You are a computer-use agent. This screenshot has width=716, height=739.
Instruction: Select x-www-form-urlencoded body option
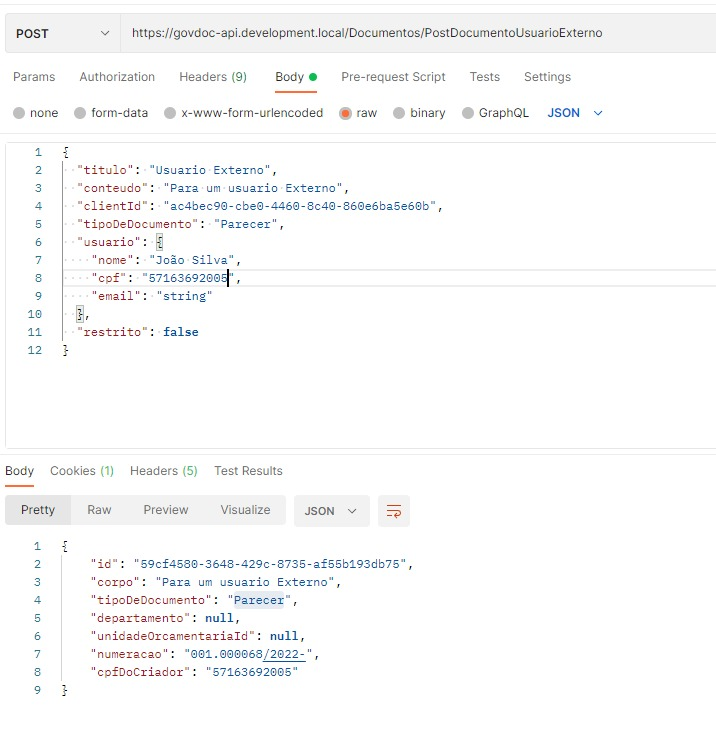[x=170, y=113]
